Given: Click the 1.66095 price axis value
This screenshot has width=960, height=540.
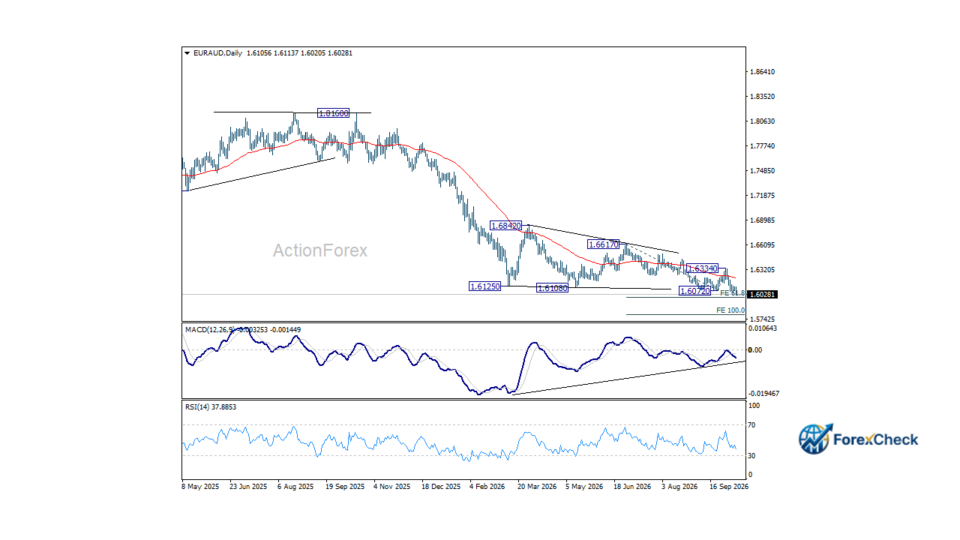Looking at the screenshot, I should (762, 246).
